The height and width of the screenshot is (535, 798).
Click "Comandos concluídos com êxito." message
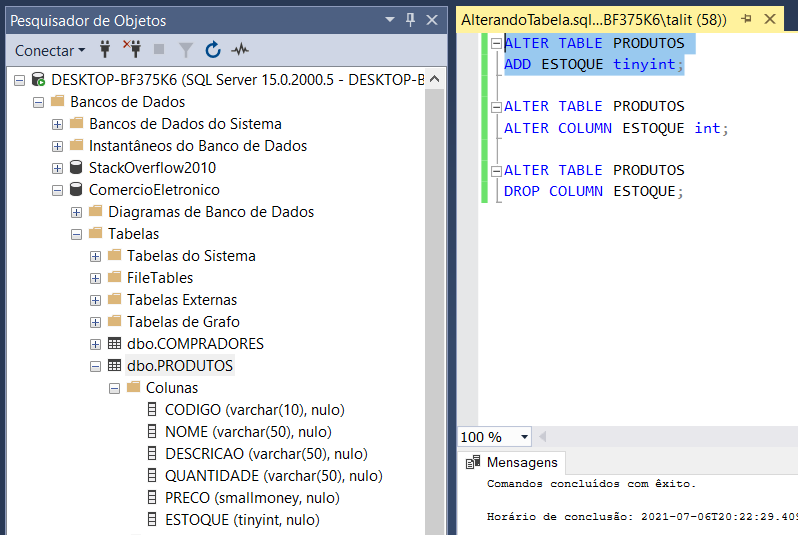pyautogui.click(x=591, y=484)
